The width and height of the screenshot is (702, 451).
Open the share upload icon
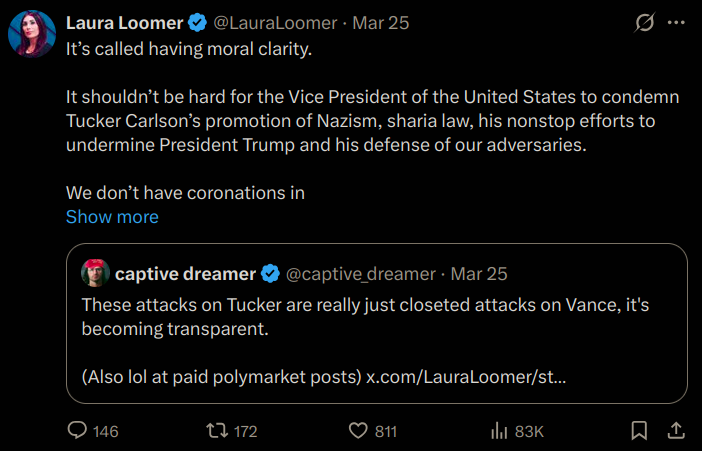pos(676,430)
